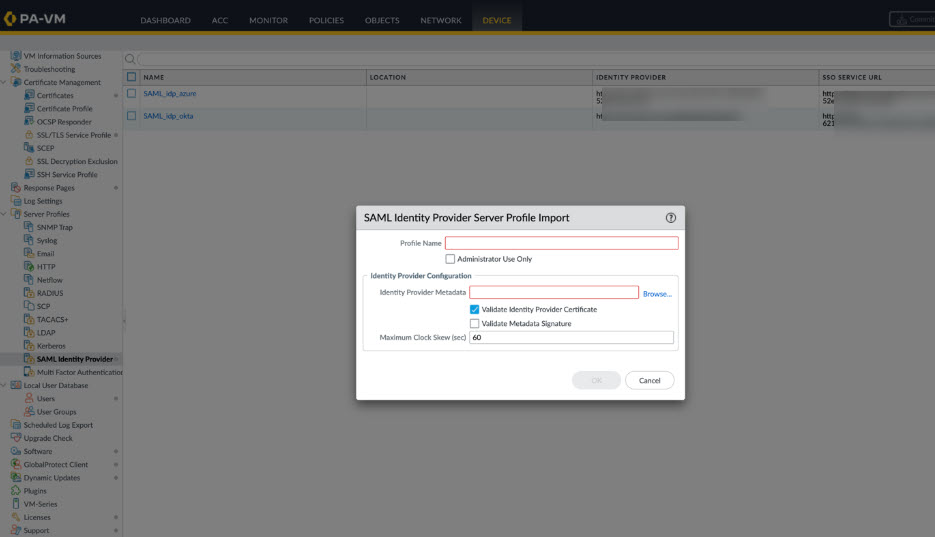The height and width of the screenshot is (537, 935).
Task: Click the Log Settings icon
Action: [16, 200]
